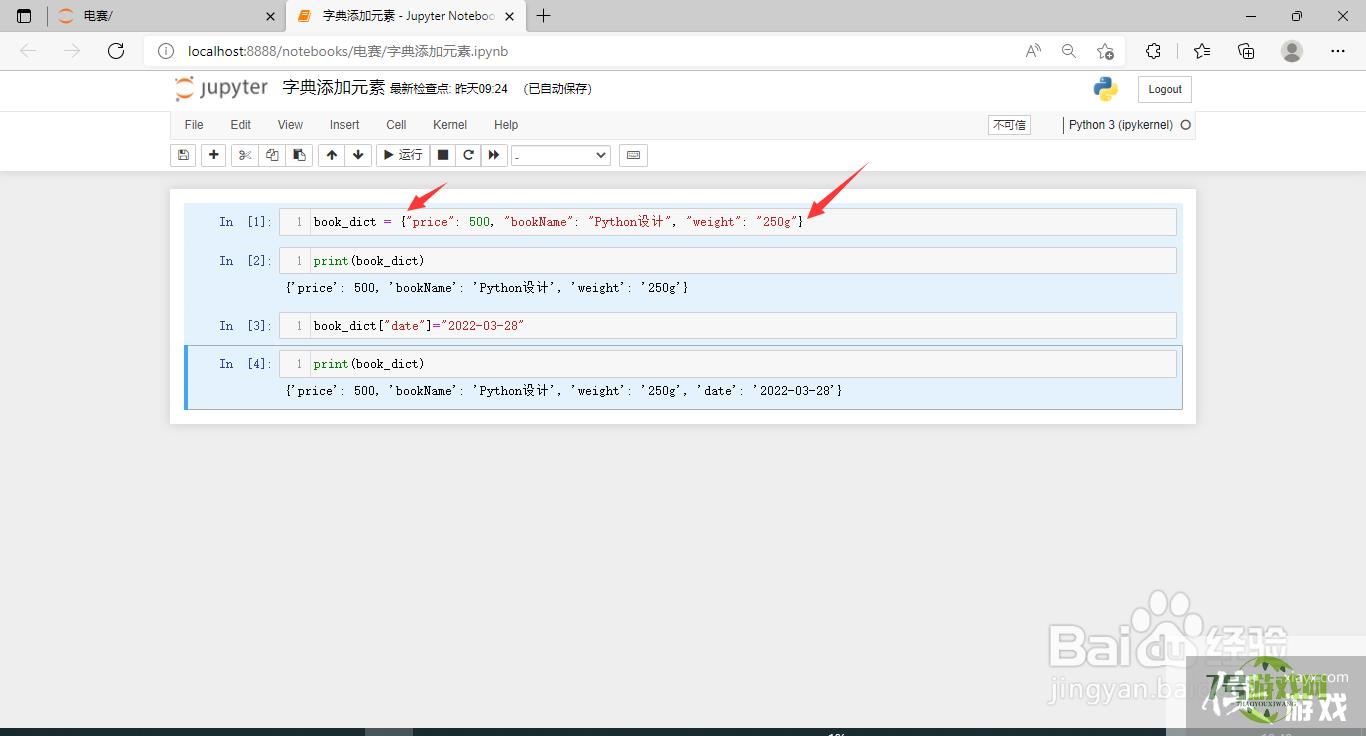This screenshot has width=1366, height=736.
Task: Open the Collections icon
Action: [1246, 51]
